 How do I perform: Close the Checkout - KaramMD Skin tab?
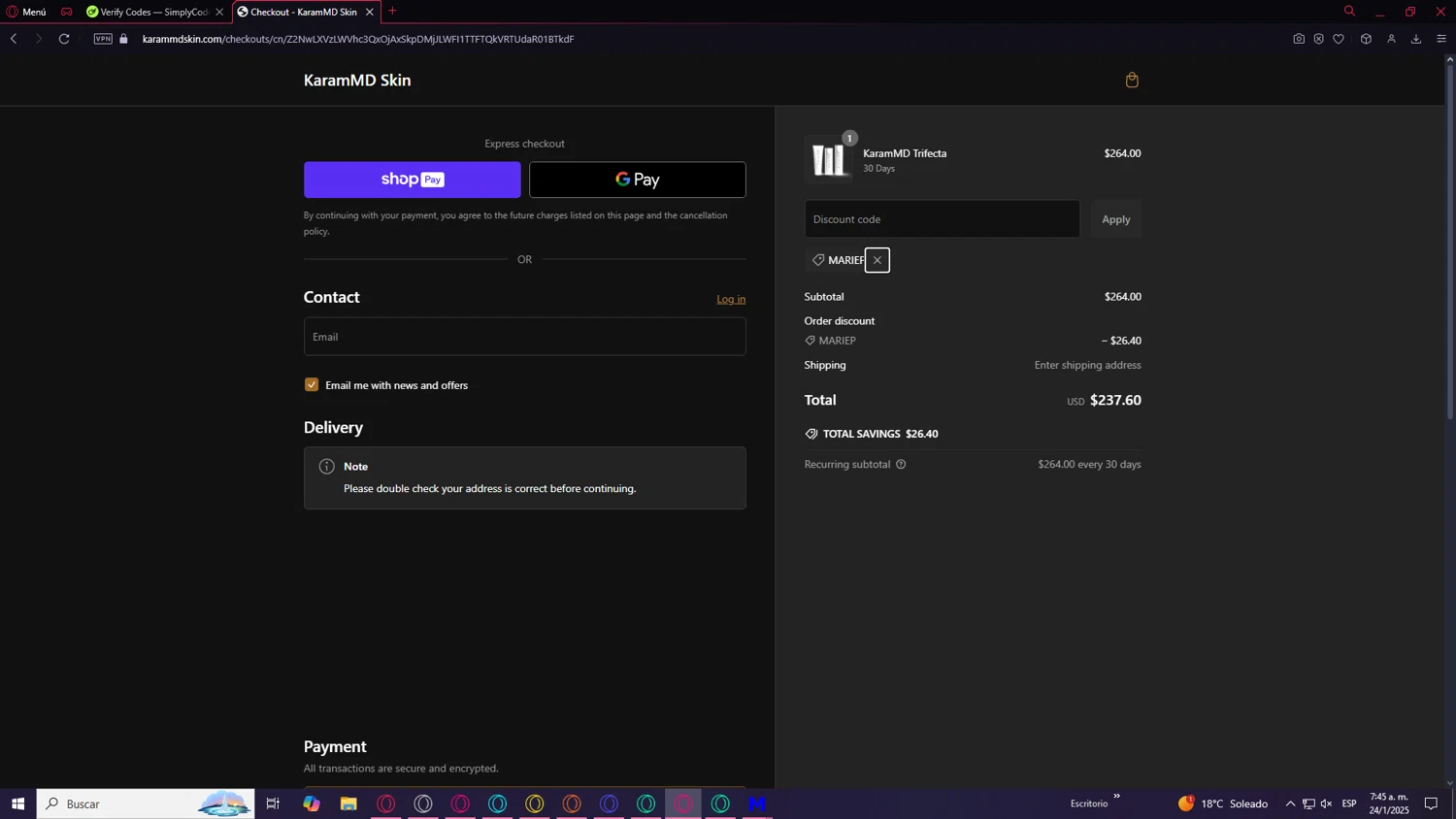[x=370, y=12]
